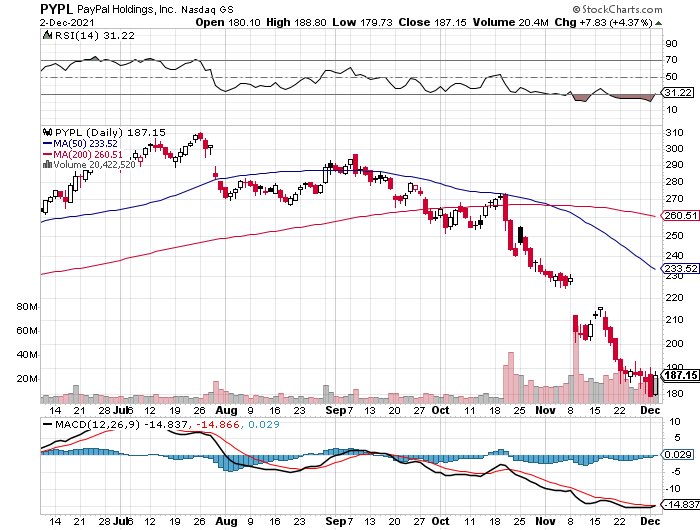The image size is (700, 530).
Task: Click the 20M volume axis label
Action: [x=27, y=379]
